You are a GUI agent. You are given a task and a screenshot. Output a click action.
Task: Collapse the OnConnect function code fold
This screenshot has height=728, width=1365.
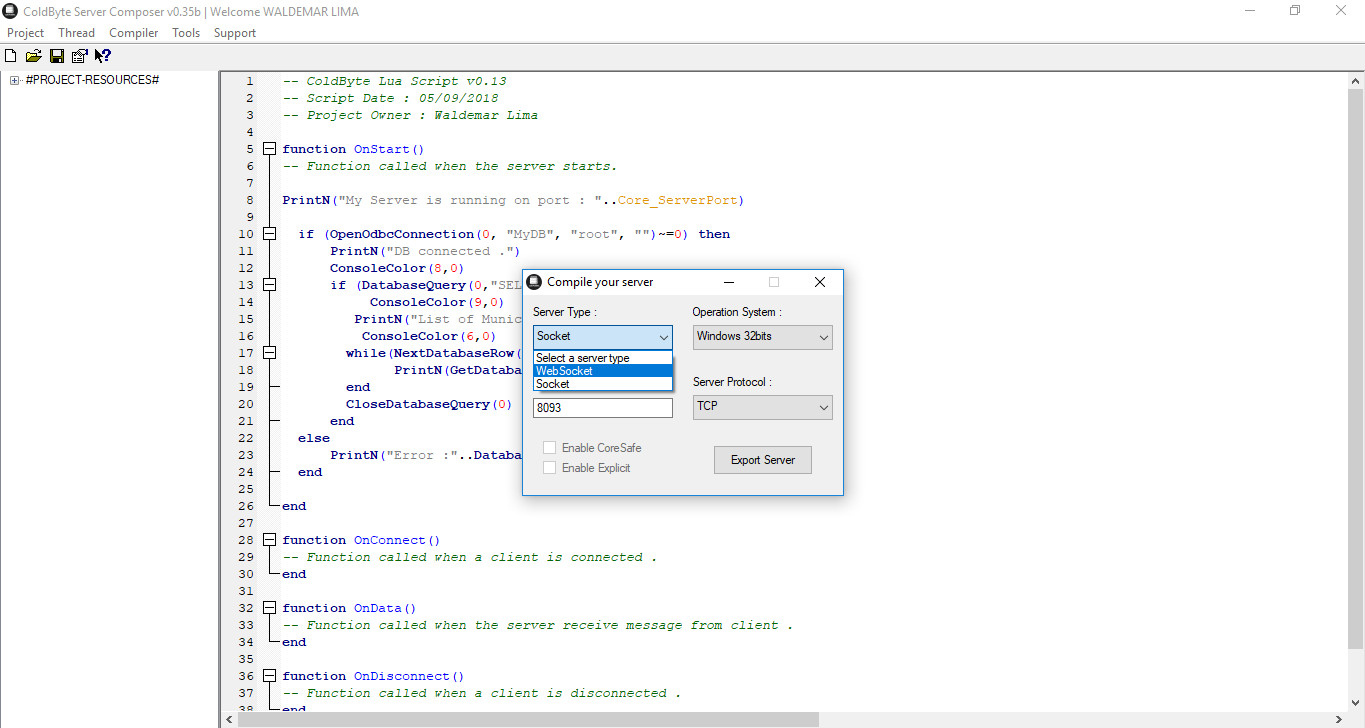(269, 539)
